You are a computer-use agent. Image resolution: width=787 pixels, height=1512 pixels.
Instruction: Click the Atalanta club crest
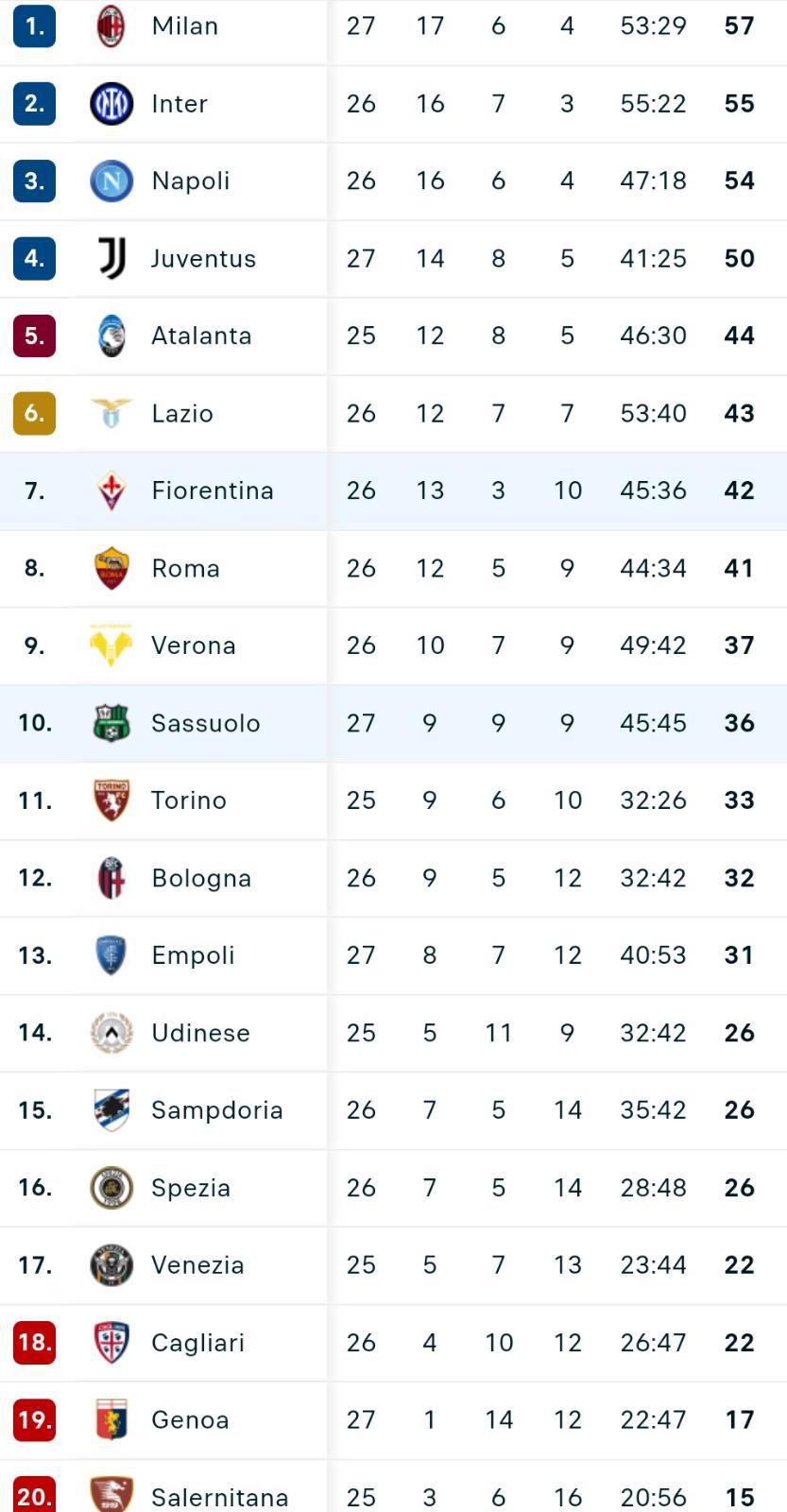(111, 335)
